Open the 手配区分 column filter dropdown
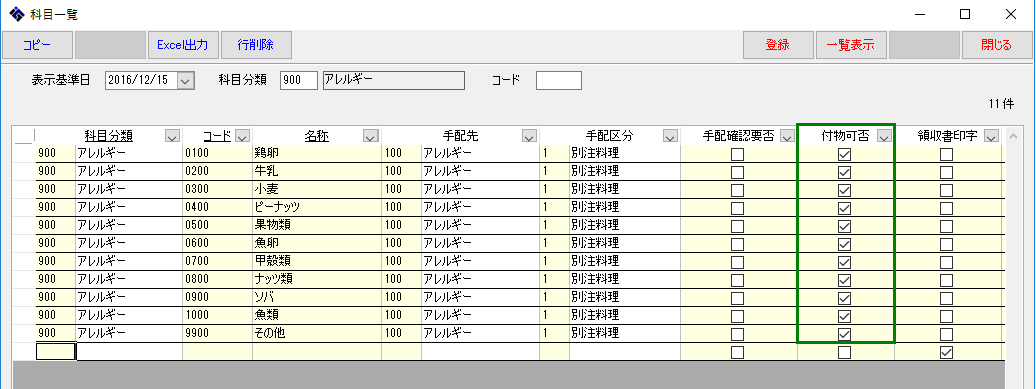Image resolution: width=1036 pixels, height=389 pixels. tap(671, 136)
